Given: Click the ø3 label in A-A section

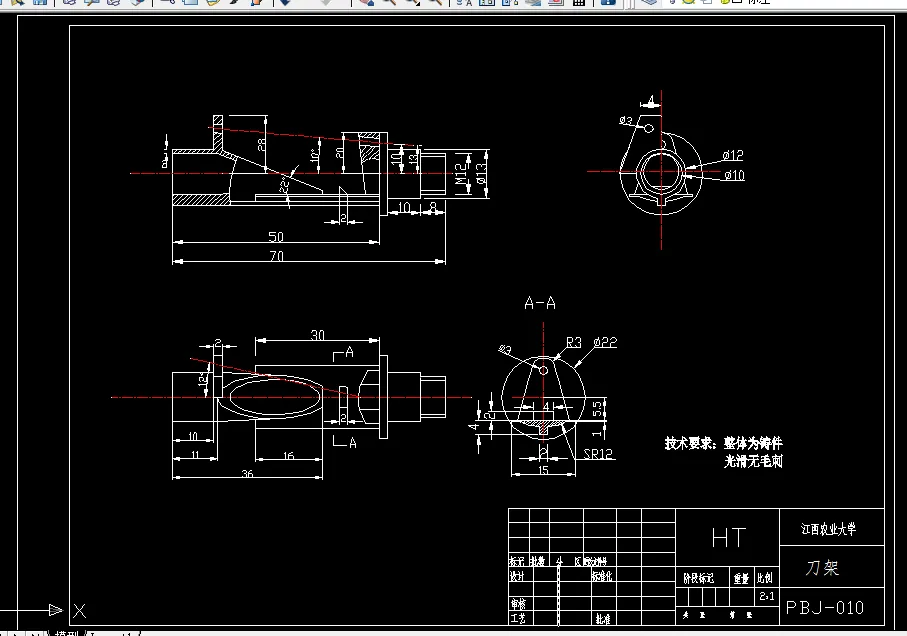Looking at the screenshot, I should coord(505,350).
